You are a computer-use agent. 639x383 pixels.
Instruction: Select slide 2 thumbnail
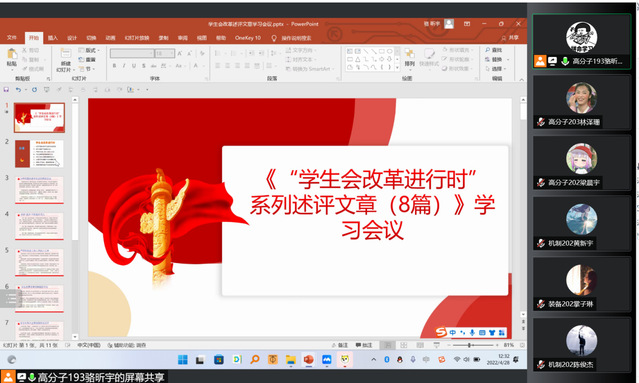pos(39,154)
